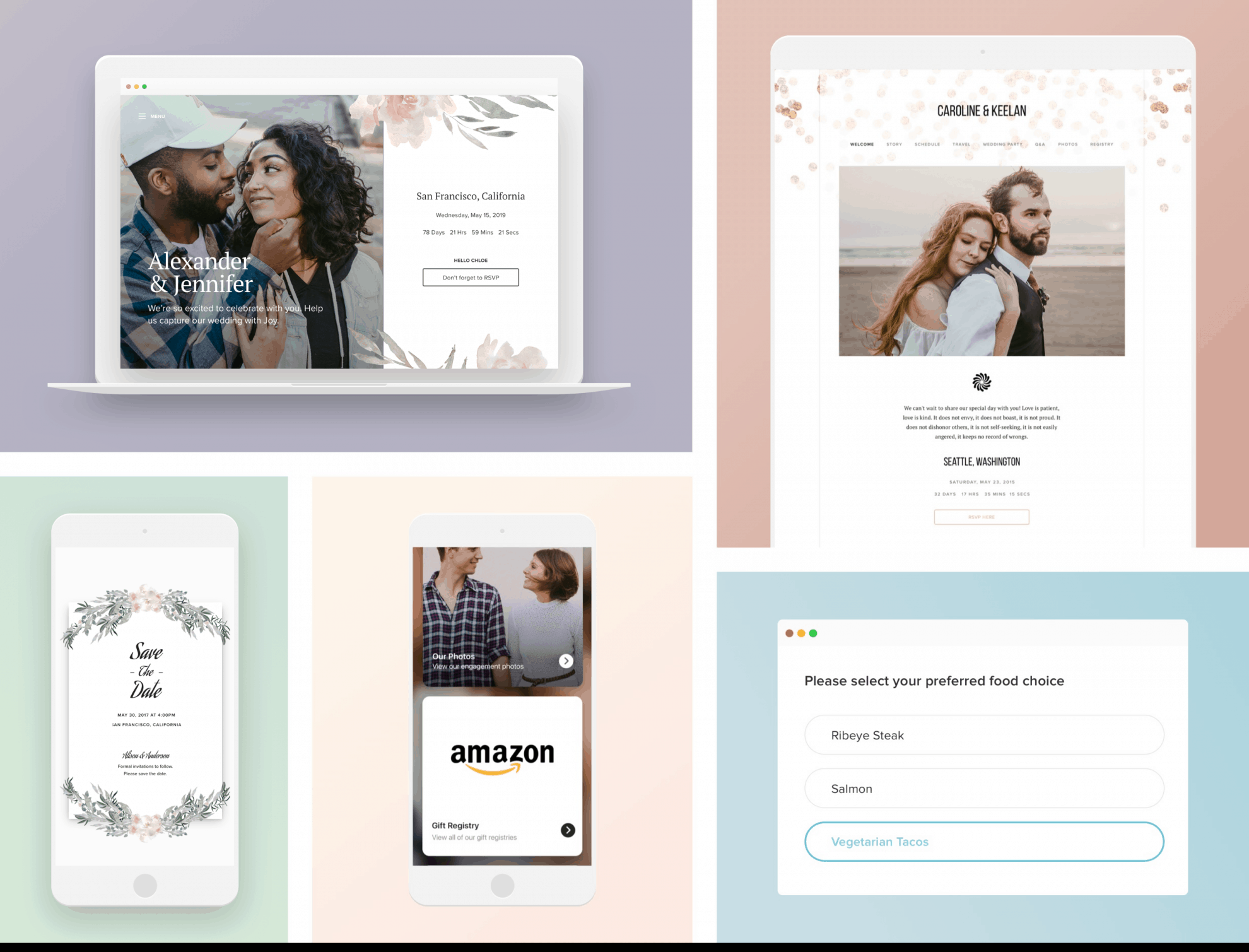Click the RSVP button for Alexander & Jennifer
The width and height of the screenshot is (1249, 952).
coord(471,278)
